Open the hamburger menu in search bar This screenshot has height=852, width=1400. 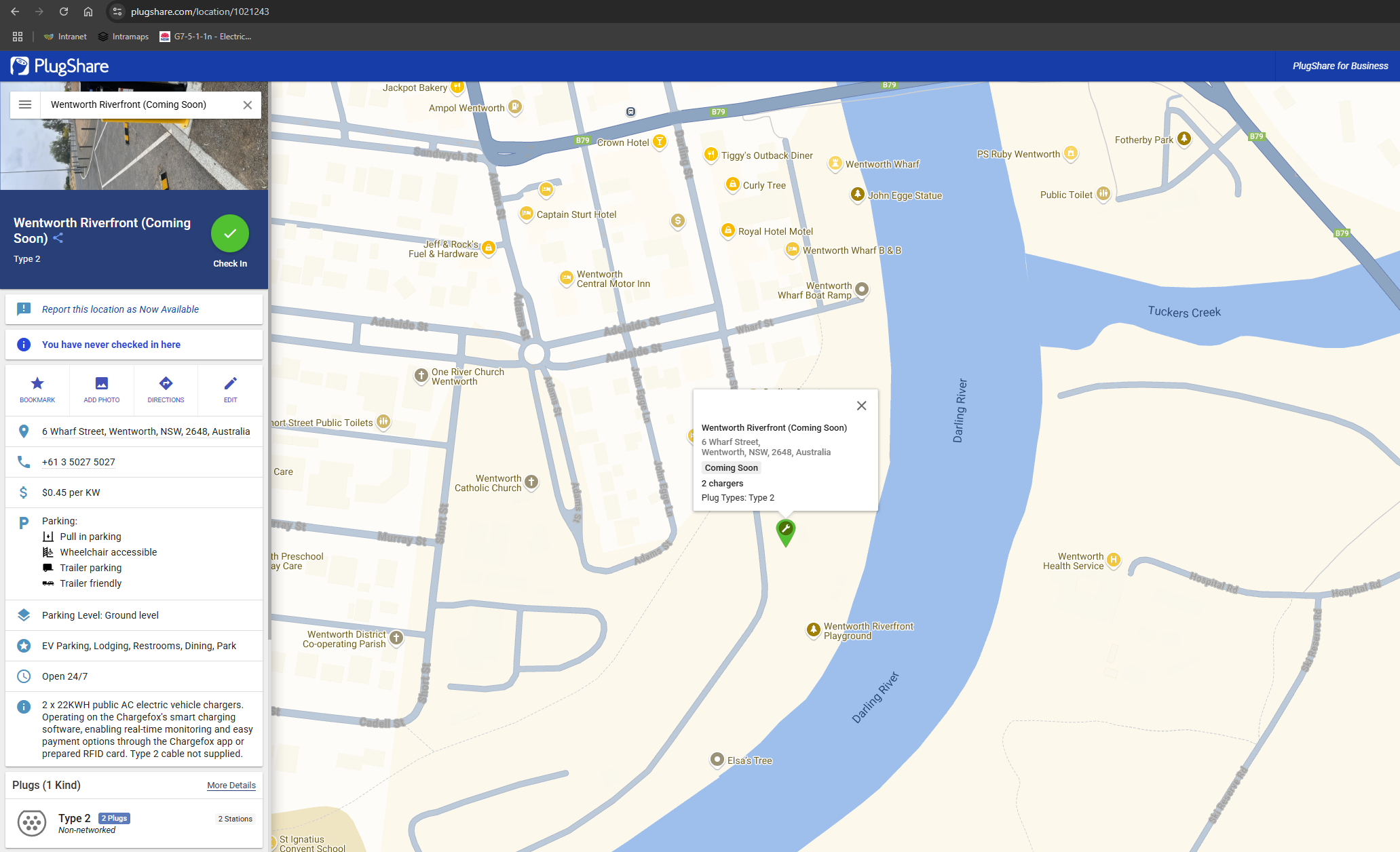[25, 104]
